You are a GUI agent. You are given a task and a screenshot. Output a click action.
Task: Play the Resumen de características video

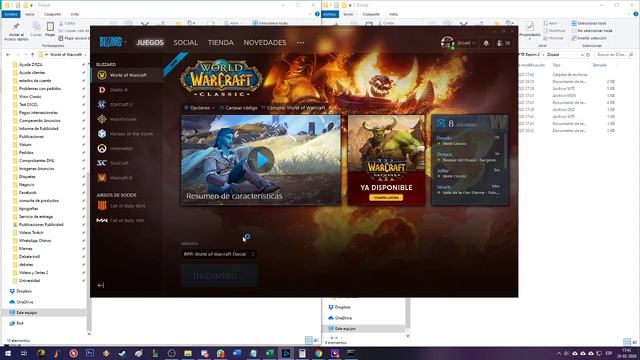pos(261,160)
